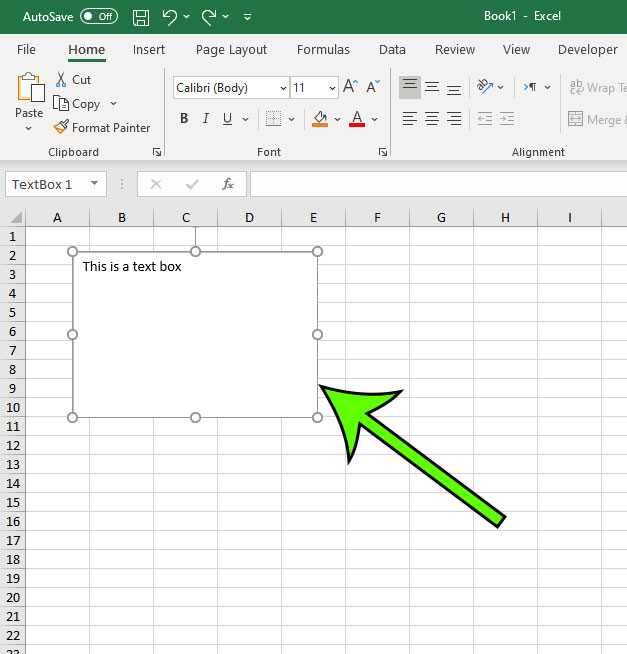Viewport: 627px width, 654px height.
Task: Toggle Bold formatting
Action: (184, 118)
